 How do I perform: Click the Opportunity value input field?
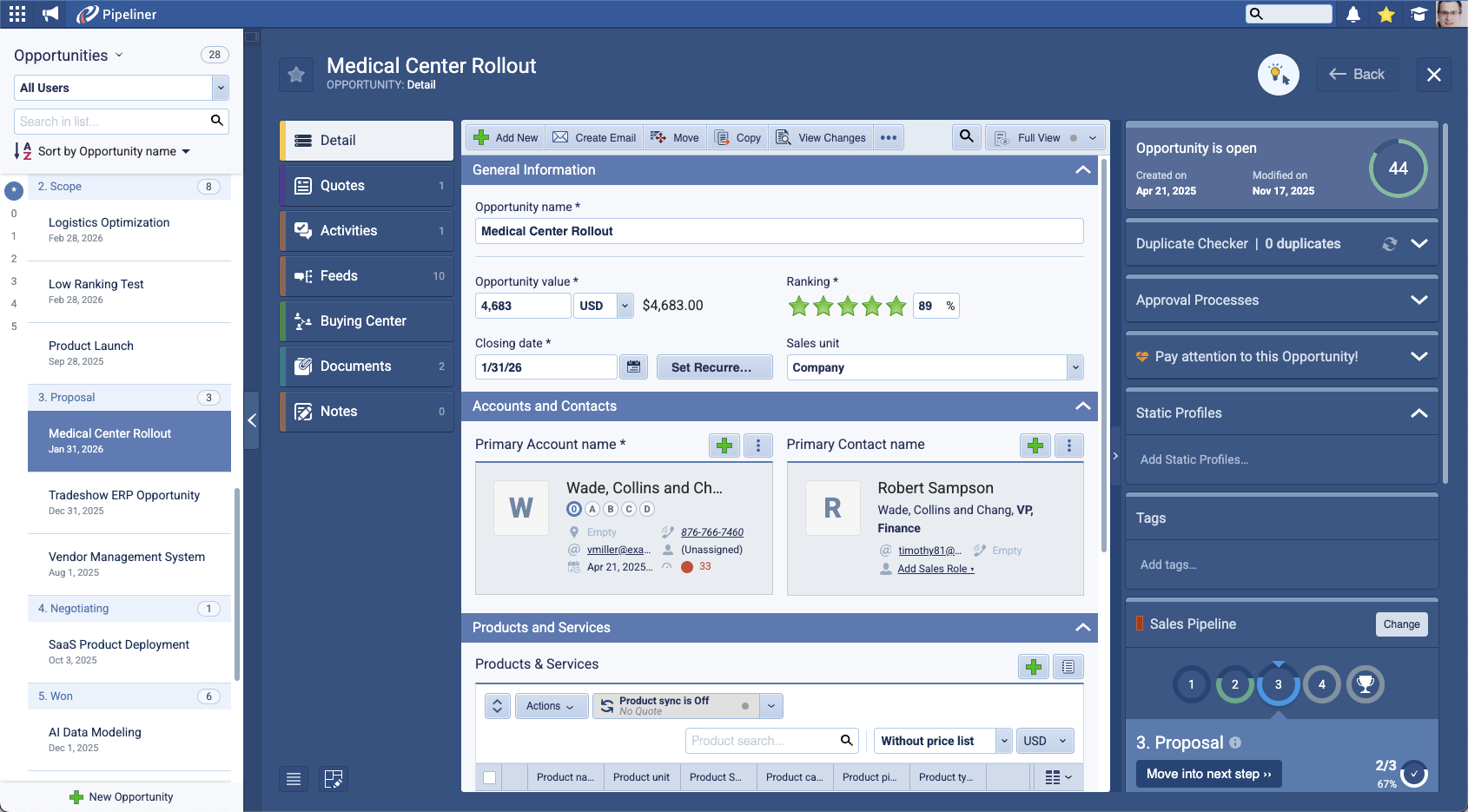tap(522, 306)
